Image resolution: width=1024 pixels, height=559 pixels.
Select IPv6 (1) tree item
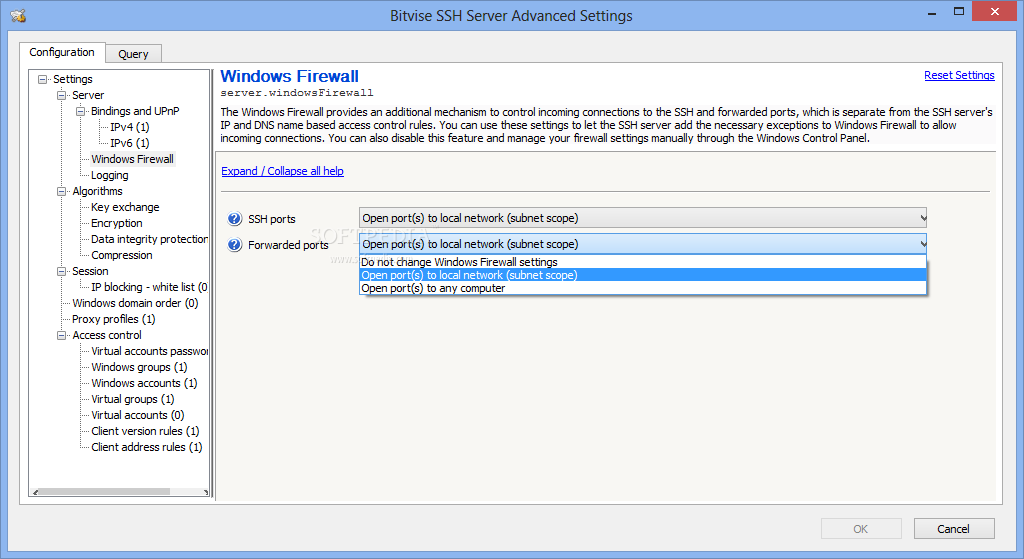[129, 143]
